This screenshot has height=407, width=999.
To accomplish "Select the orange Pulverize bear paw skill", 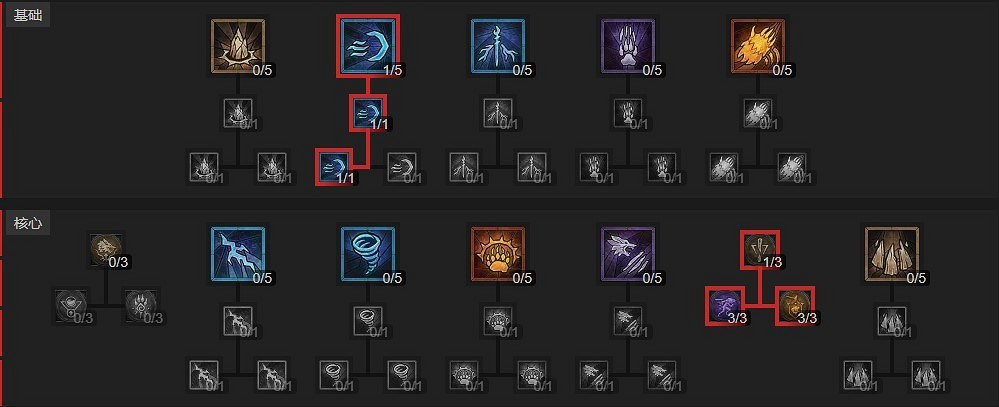I will coord(498,254).
